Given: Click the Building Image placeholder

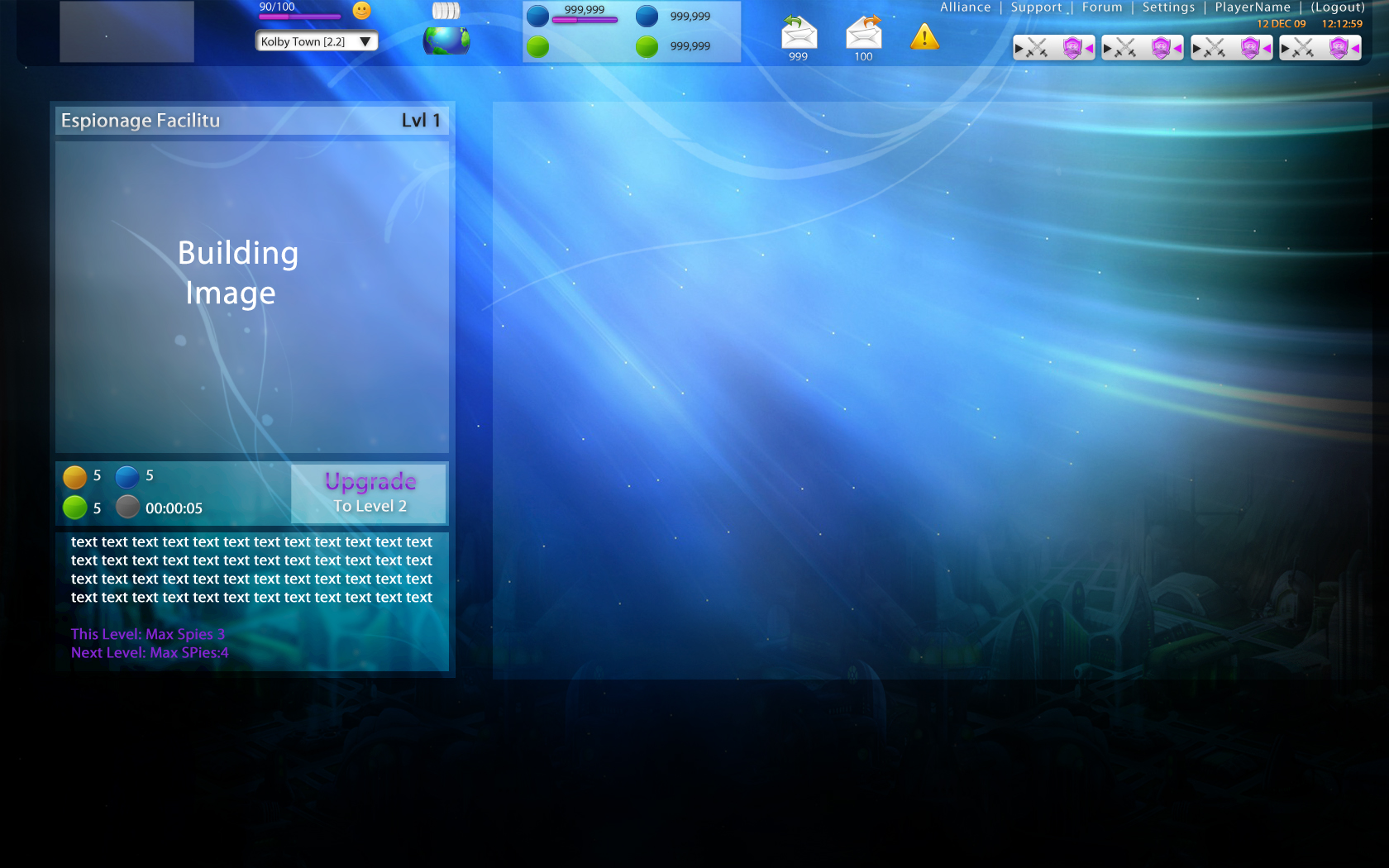Looking at the screenshot, I should 252,297.
